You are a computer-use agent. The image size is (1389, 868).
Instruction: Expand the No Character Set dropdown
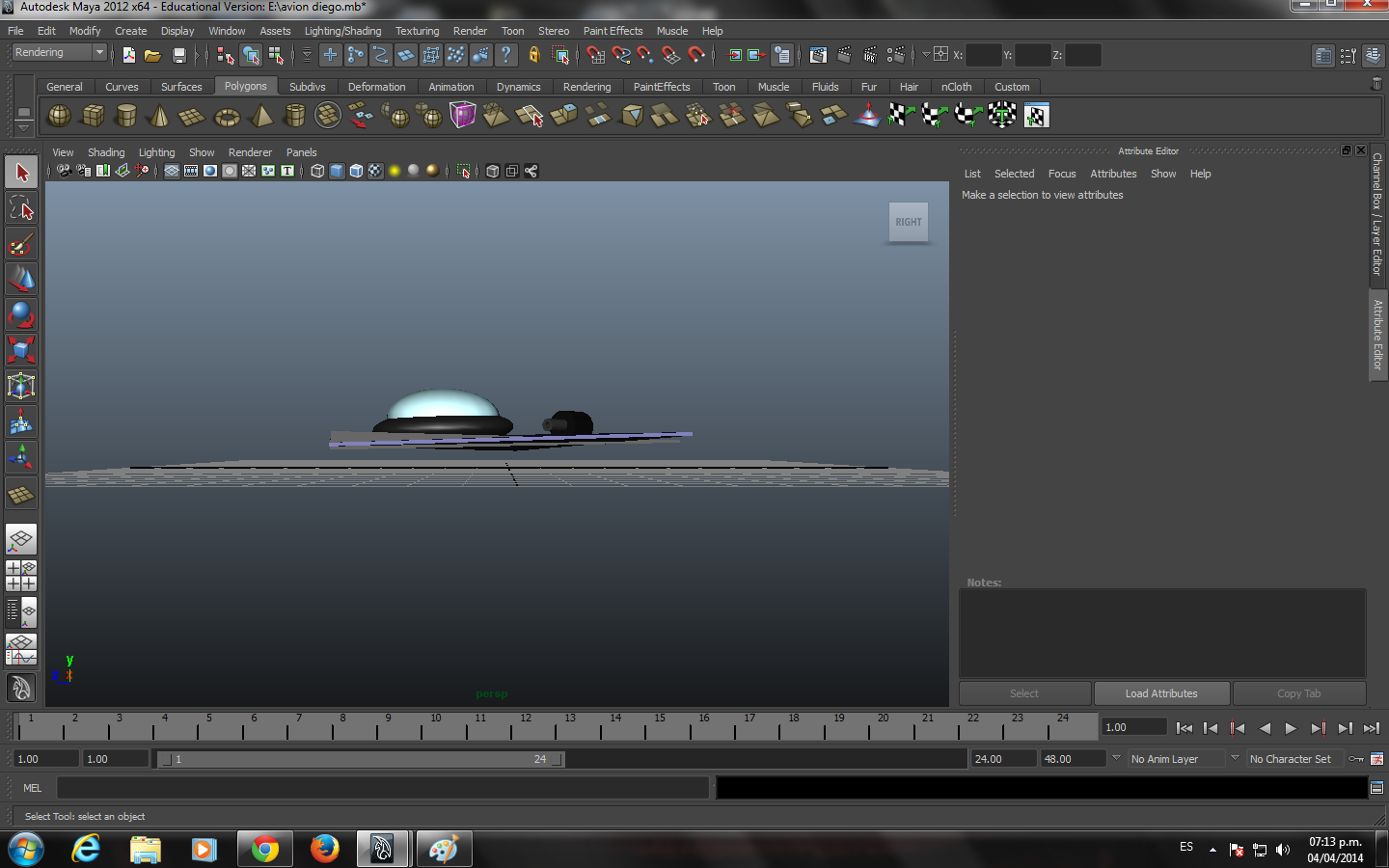[1291, 759]
